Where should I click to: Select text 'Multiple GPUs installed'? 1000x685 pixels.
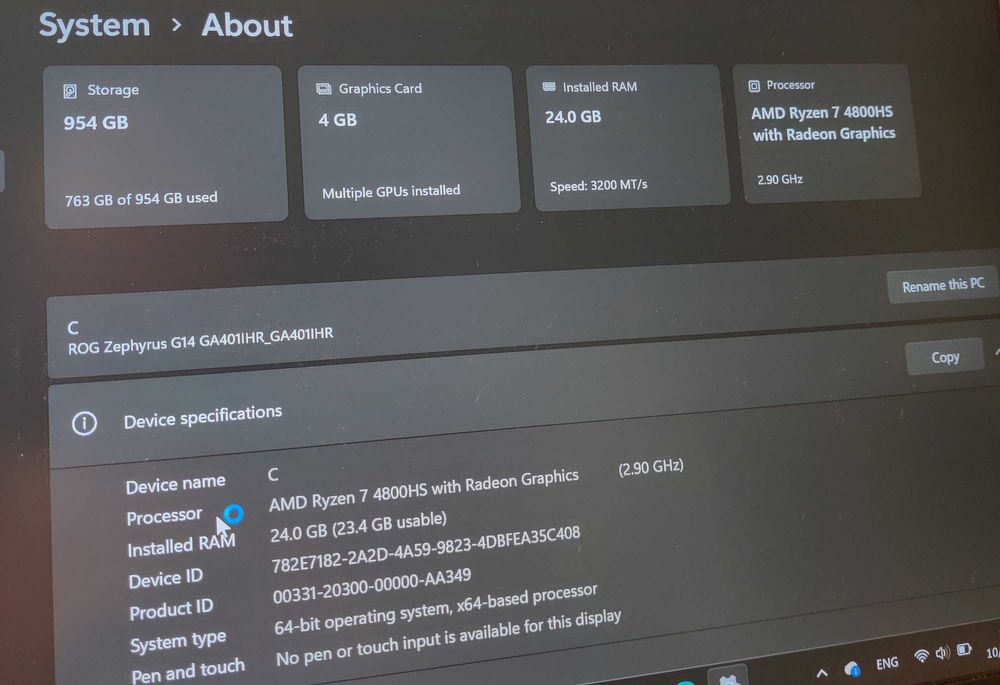[x=391, y=191]
